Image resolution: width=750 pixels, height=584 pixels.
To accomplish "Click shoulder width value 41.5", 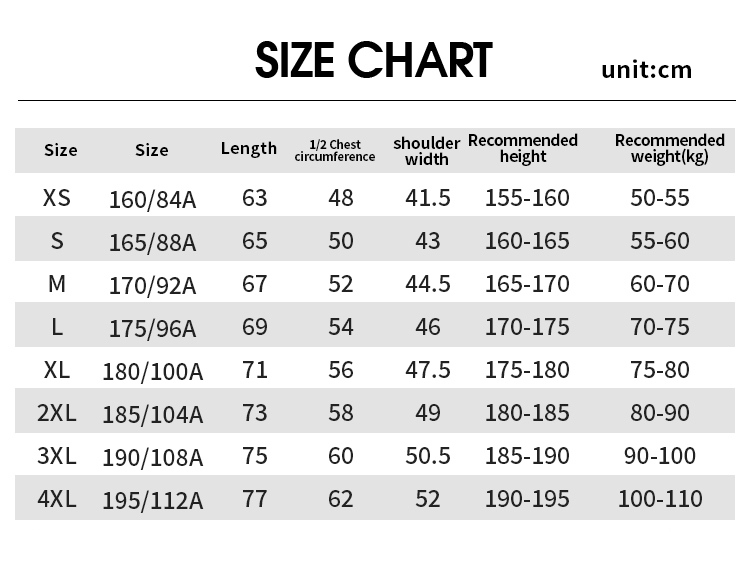I will click(x=427, y=198).
